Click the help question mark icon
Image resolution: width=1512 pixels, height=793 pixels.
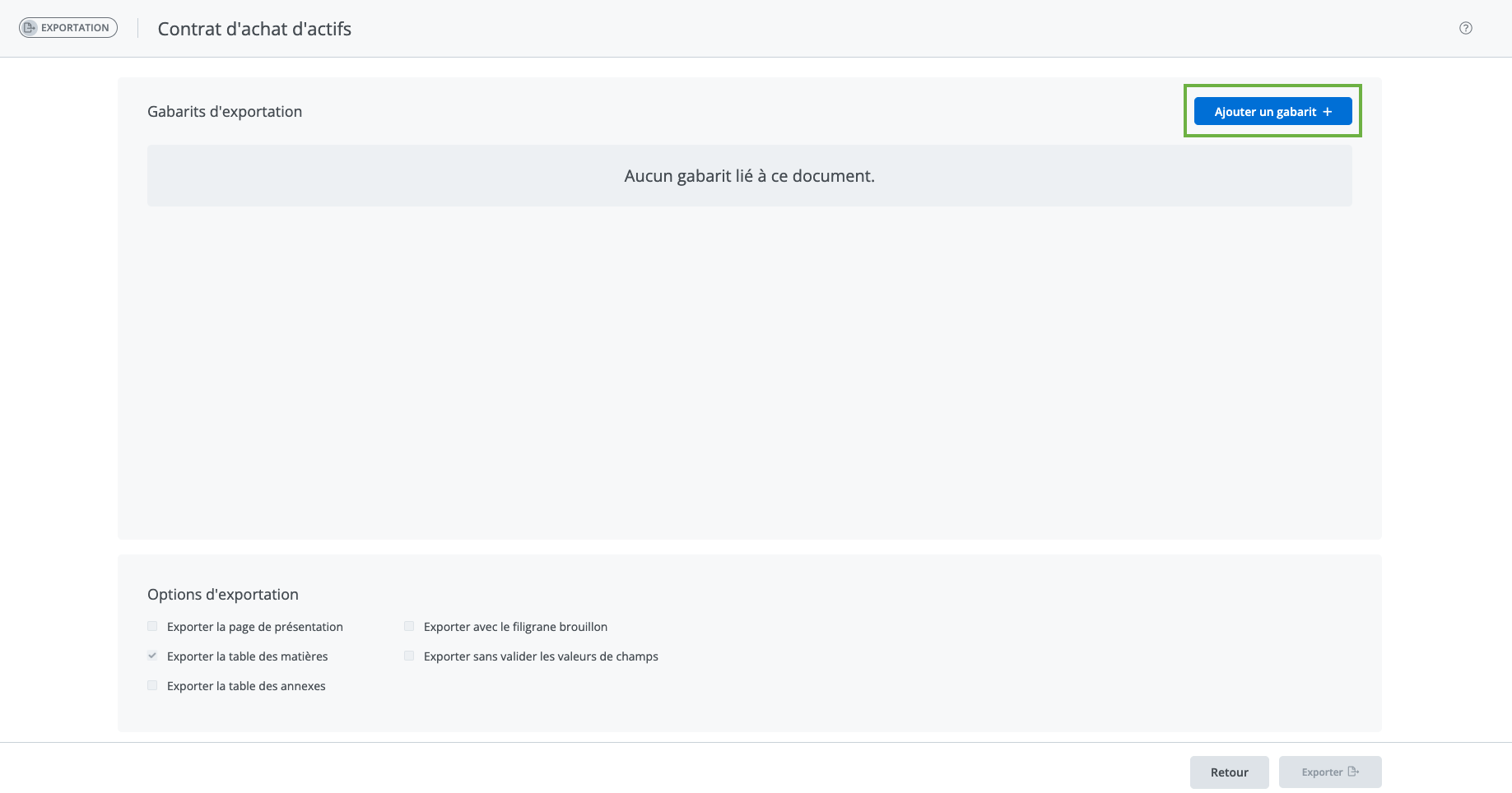[1466, 28]
